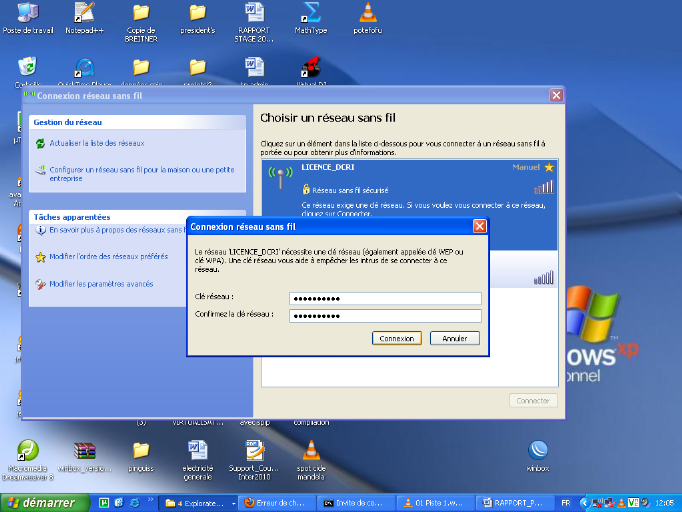Click Modifier les paramètres avancés link
Screen dimensions: 682x512
click(x=101, y=284)
